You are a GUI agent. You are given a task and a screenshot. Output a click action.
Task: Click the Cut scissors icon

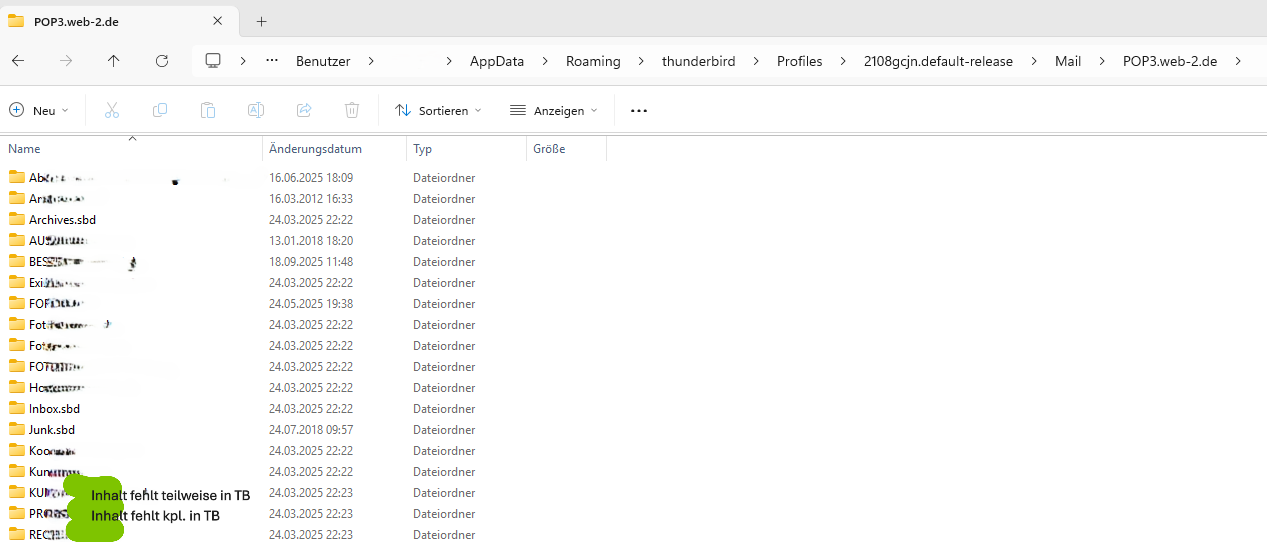click(x=112, y=110)
